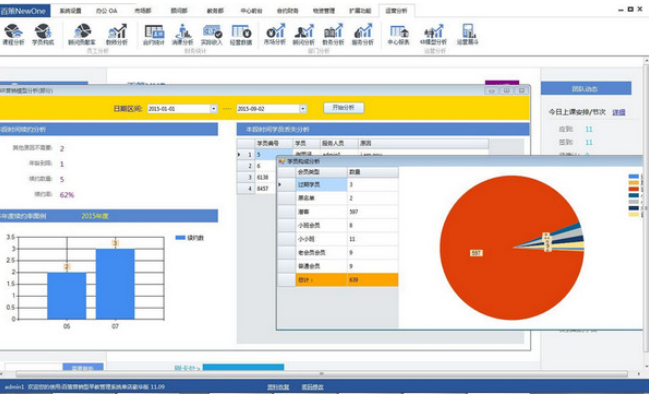Select the 小班会员 row in the member table

pyautogui.click(x=338, y=226)
